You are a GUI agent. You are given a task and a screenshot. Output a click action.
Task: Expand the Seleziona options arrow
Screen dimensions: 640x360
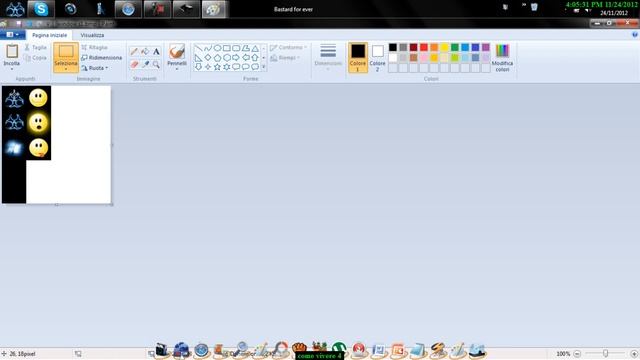pos(66,69)
